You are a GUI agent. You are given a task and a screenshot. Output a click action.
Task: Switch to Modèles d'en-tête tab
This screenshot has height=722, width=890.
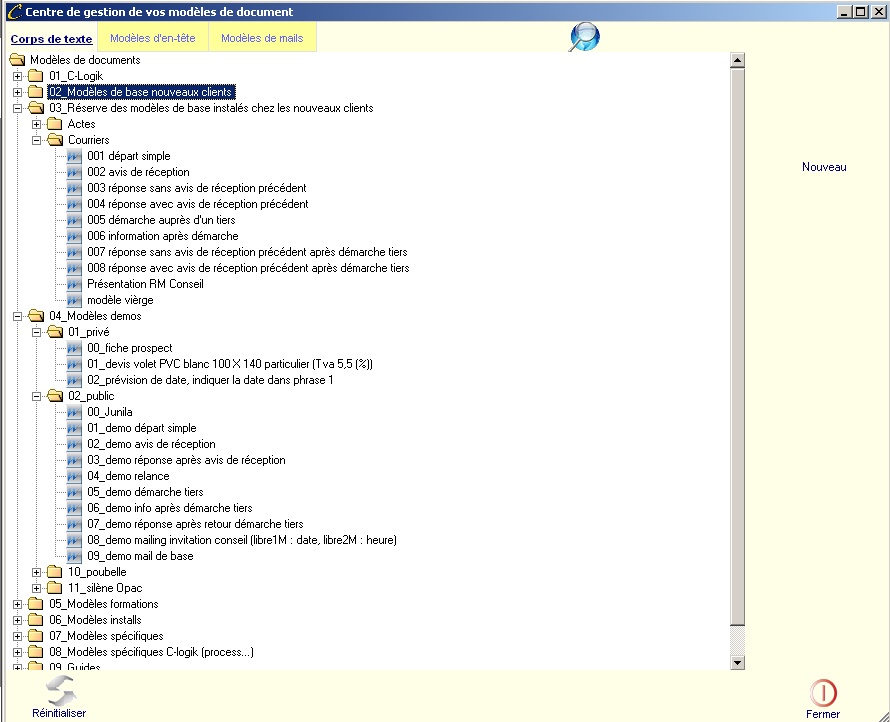click(152, 39)
